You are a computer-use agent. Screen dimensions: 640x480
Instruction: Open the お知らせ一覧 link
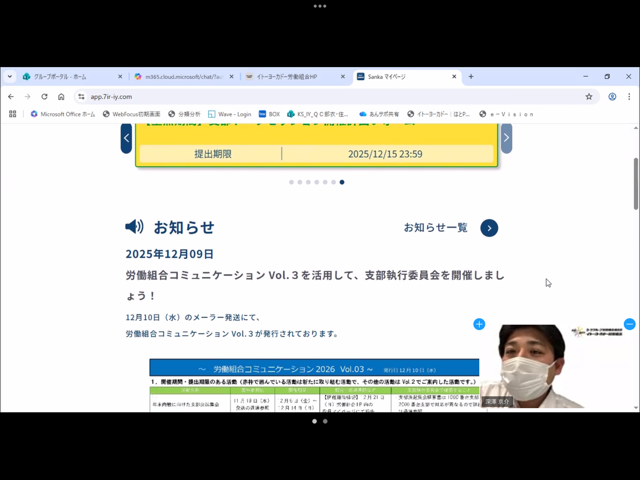click(x=435, y=228)
